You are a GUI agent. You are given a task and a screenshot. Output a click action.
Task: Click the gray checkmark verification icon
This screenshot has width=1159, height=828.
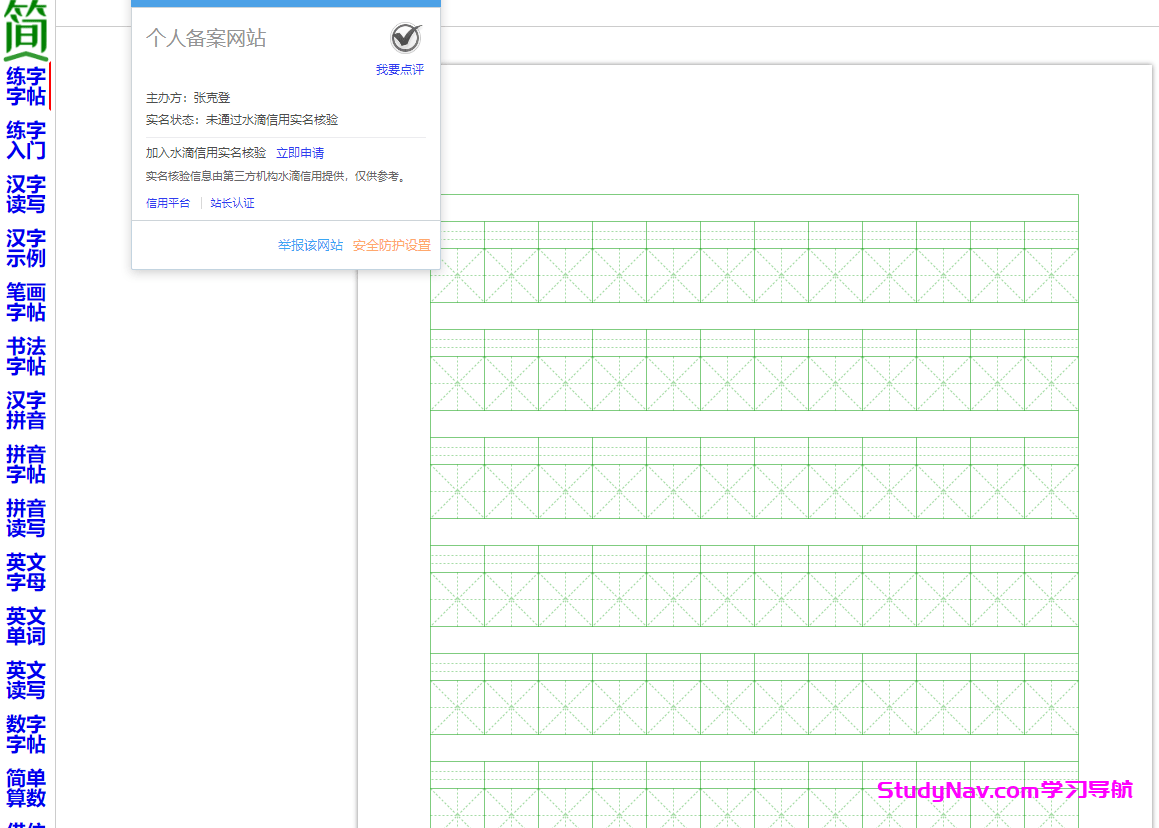(x=404, y=37)
